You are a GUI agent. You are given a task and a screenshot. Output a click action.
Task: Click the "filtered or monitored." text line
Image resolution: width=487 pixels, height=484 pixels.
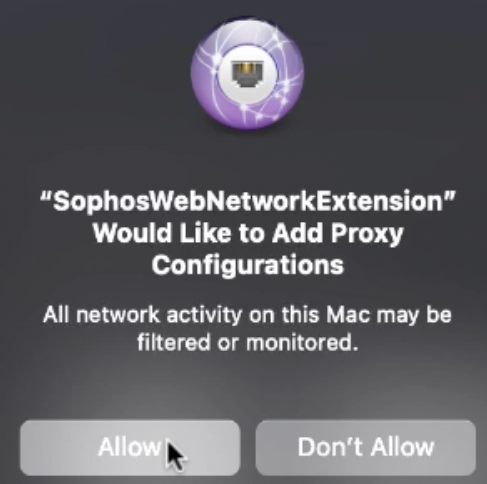pyautogui.click(x=248, y=342)
